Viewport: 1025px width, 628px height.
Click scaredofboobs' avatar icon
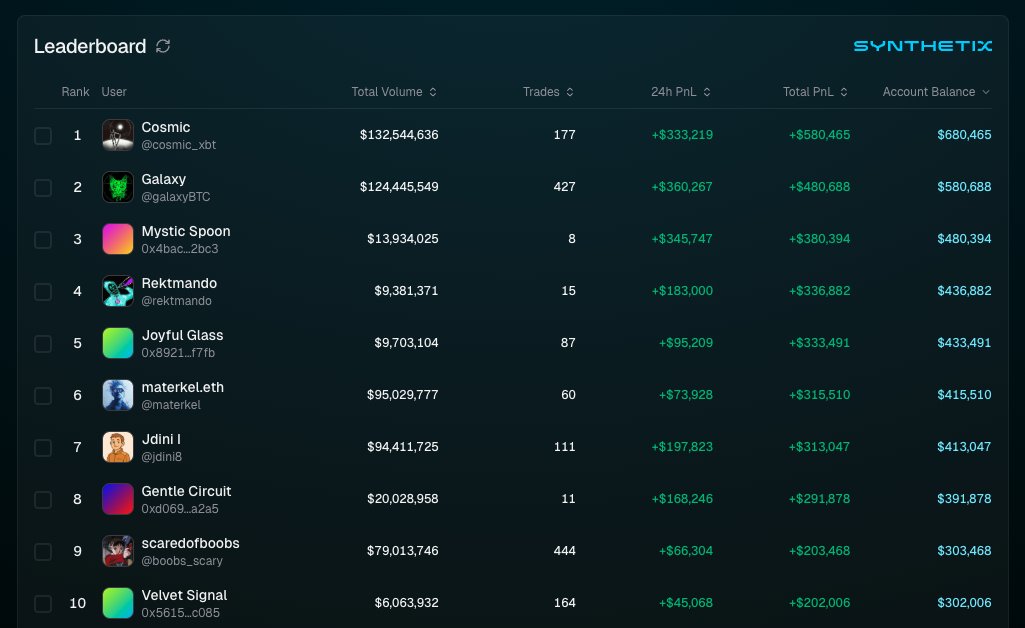[118, 551]
